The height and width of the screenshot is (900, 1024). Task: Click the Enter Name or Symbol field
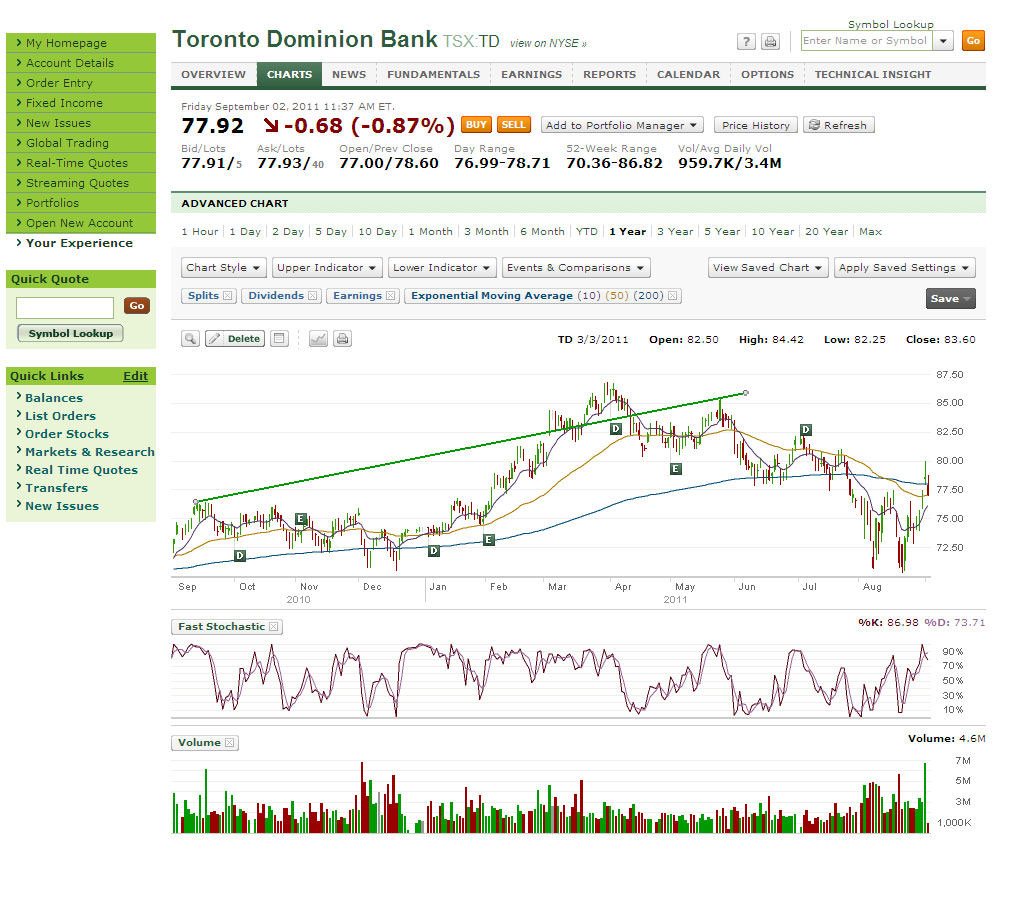pyautogui.click(x=867, y=40)
